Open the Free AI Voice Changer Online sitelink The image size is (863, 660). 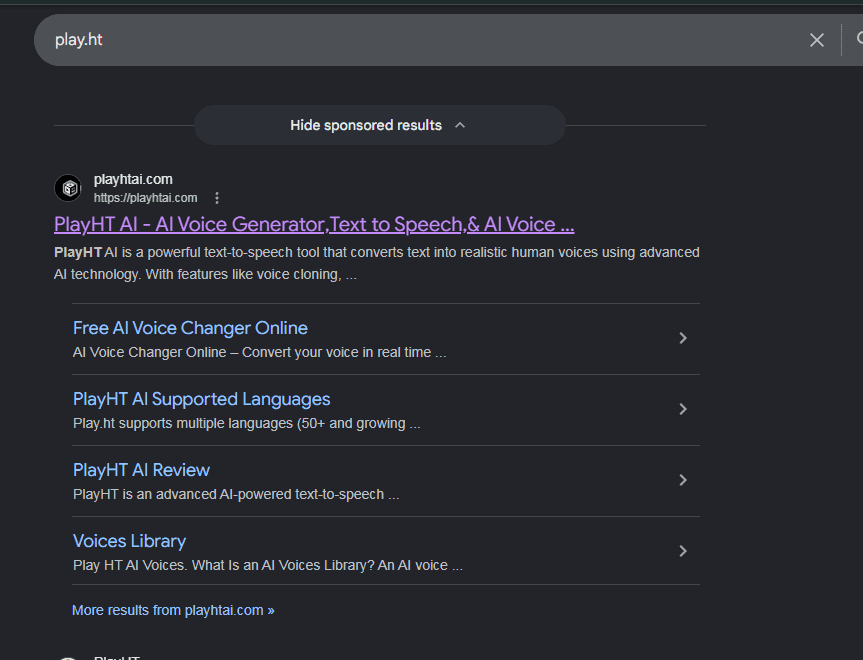click(x=190, y=328)
